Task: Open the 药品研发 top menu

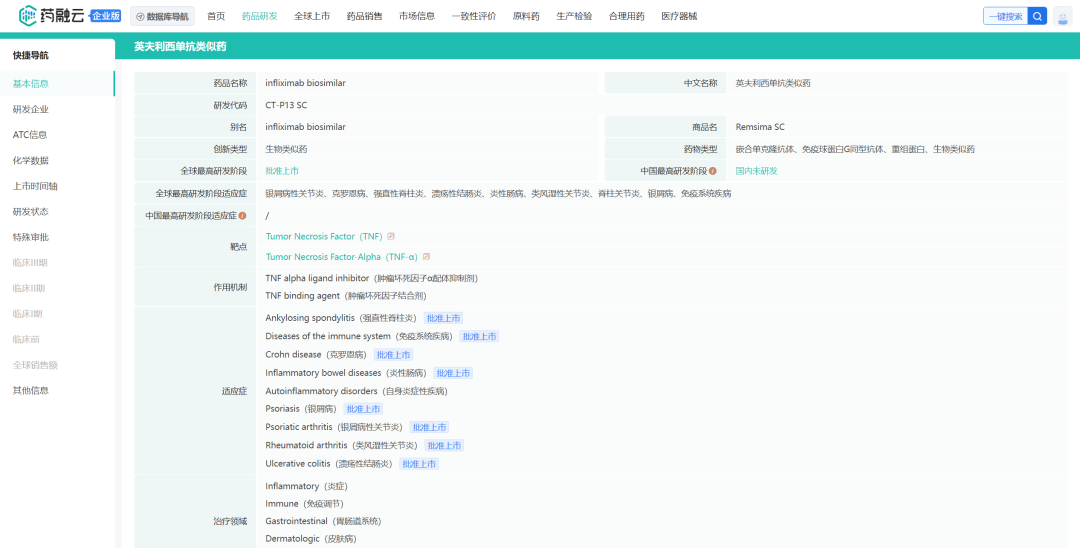Action: [260, 16]
